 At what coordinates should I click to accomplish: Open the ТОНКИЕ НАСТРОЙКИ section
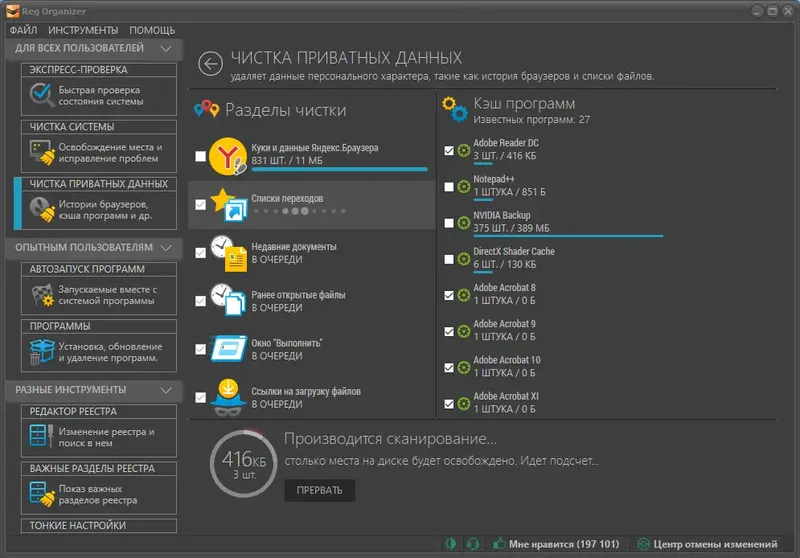99,526
